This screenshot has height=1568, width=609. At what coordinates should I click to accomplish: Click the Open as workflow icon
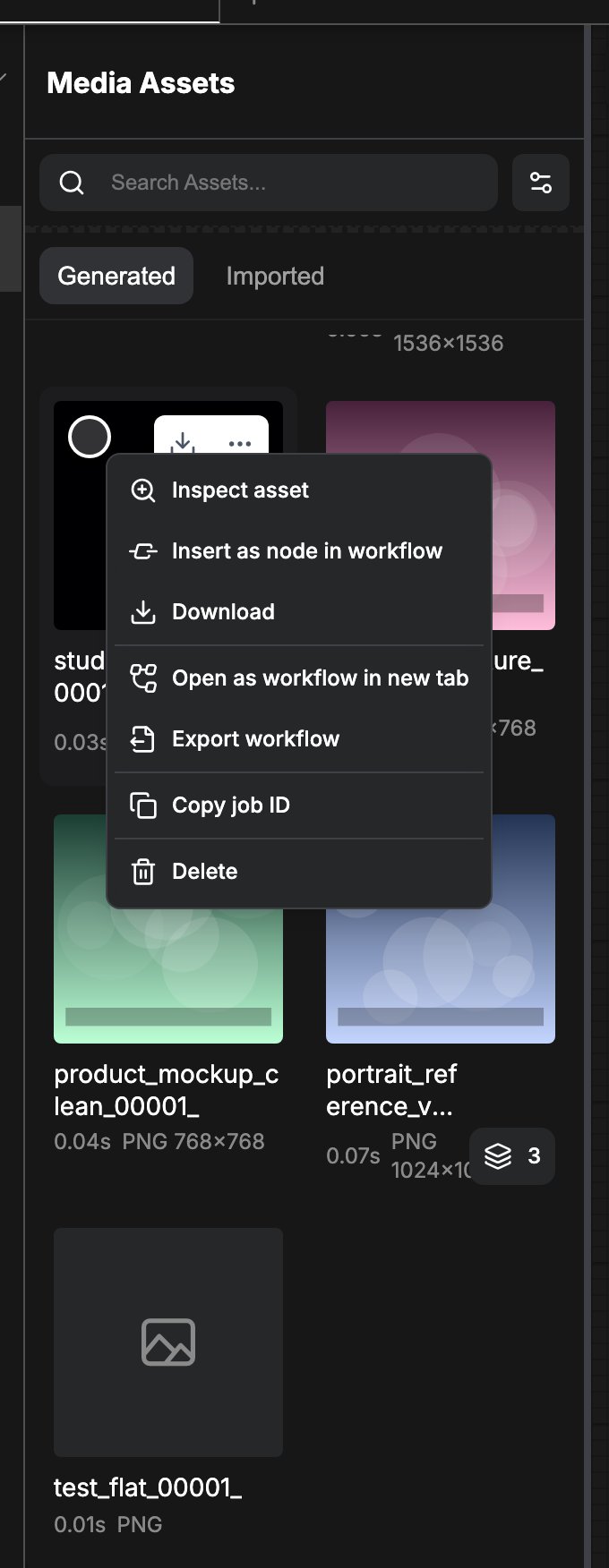(x=143, y=677)
